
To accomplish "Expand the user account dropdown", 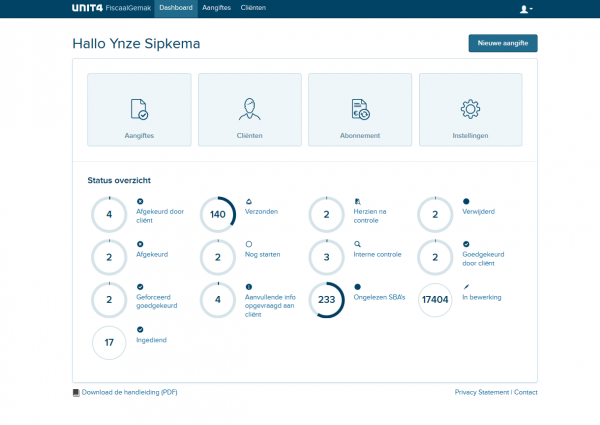I will tap(525, 8).
